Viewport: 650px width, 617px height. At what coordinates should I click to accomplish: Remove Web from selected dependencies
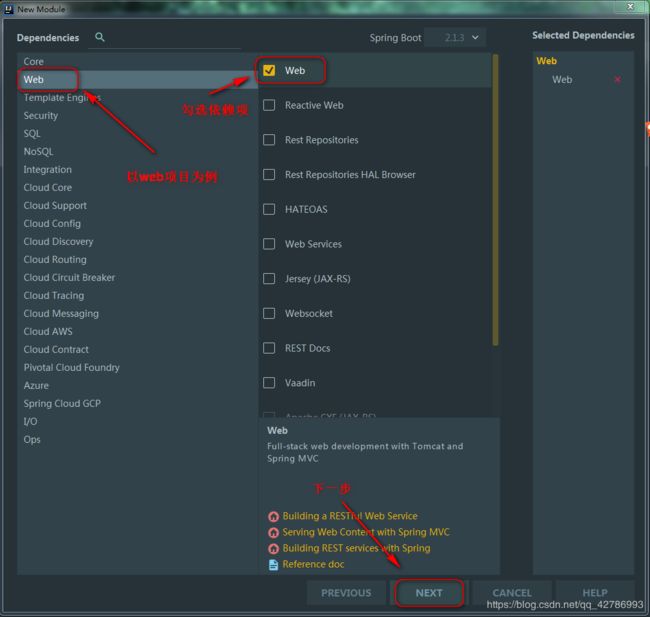(618, 80)
